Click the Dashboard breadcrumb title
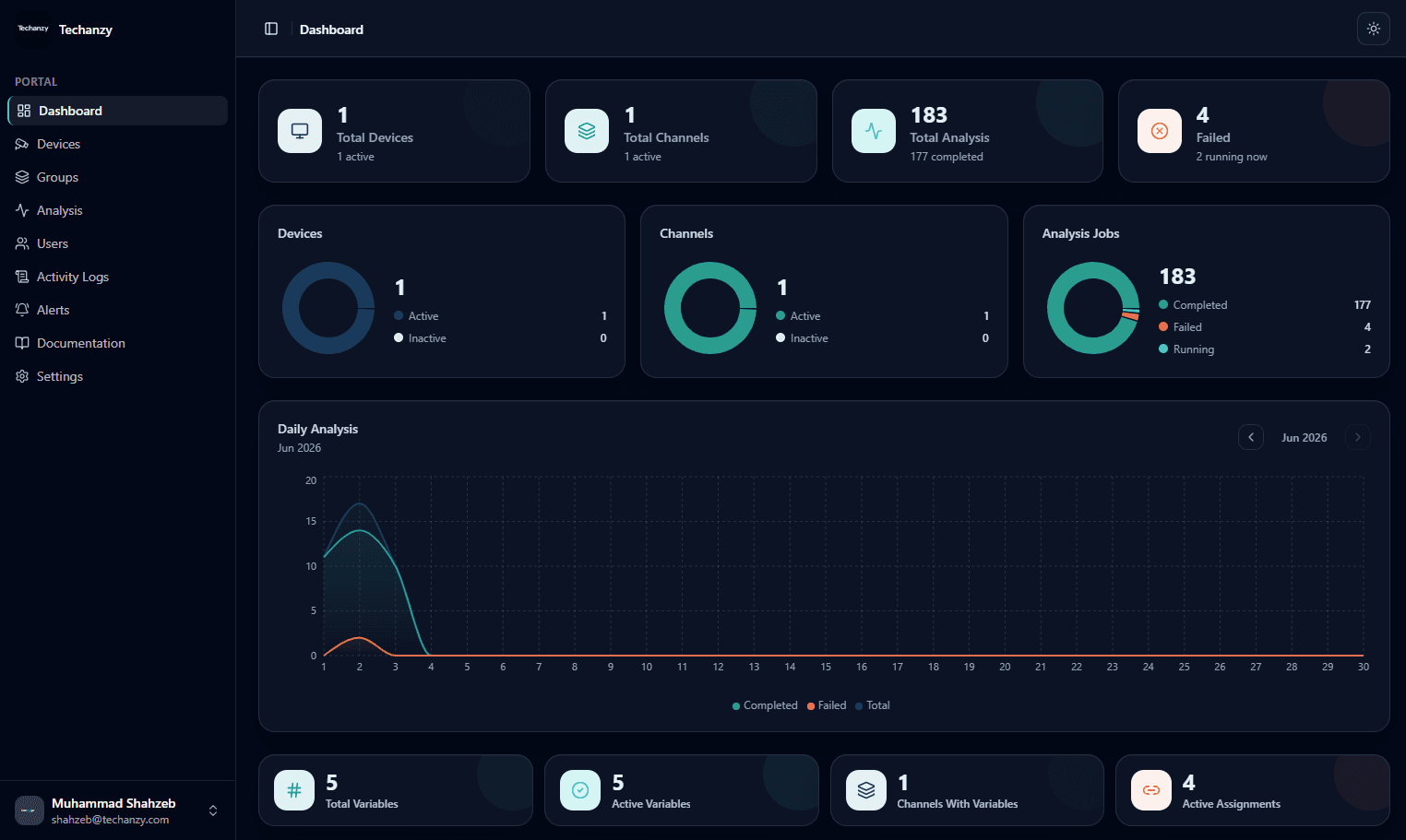 (331, 30)
